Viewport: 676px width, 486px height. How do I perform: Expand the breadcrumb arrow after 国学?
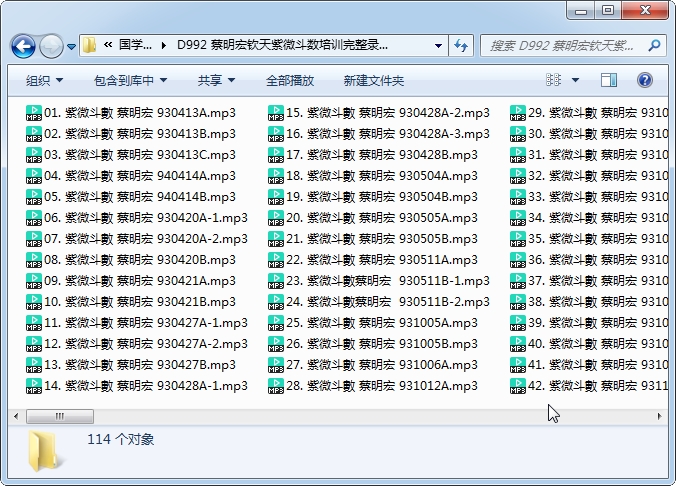[163, 45]
